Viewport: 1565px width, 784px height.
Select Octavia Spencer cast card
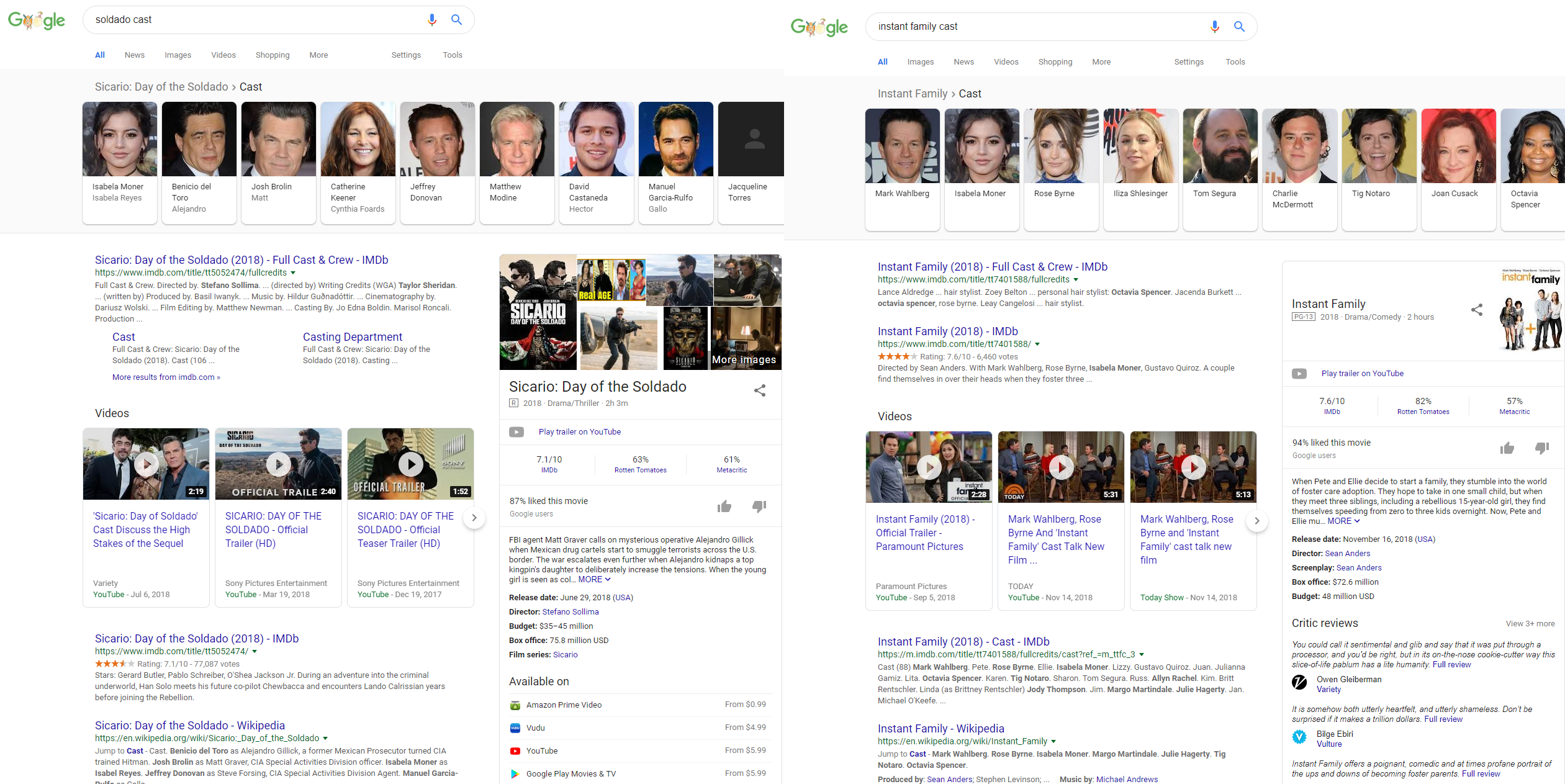pos(1533,169)
